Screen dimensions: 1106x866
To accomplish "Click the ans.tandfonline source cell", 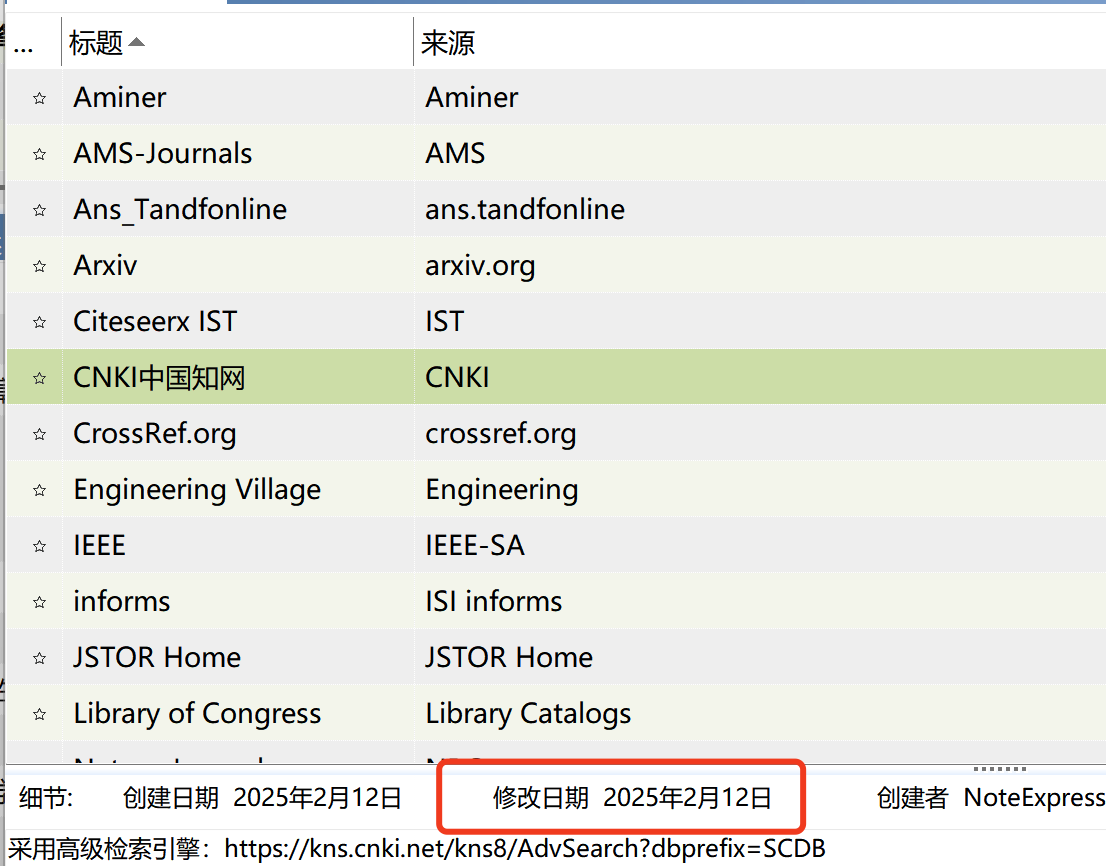I will [760, 209].
